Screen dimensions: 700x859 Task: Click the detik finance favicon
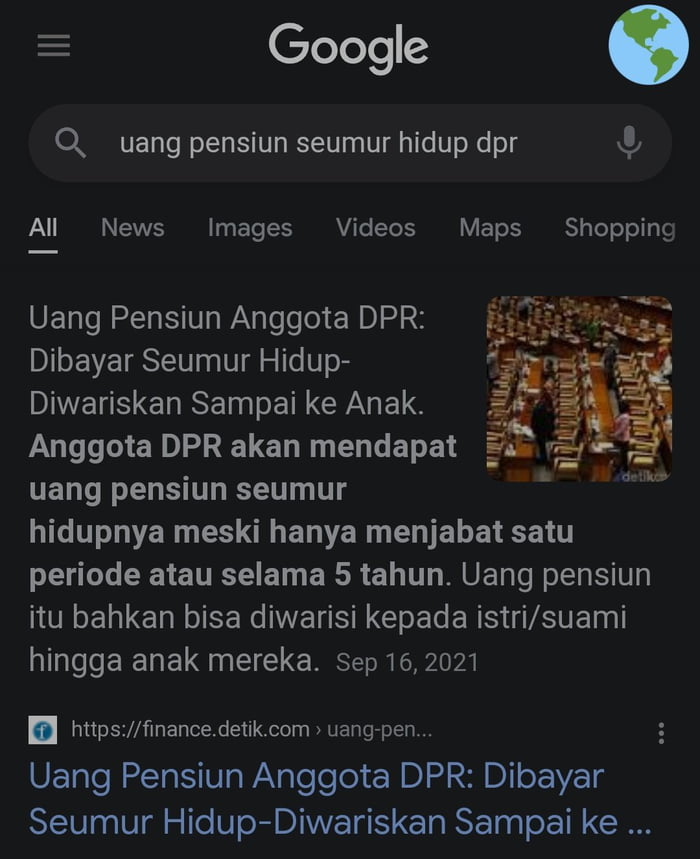tap(43, 730)
